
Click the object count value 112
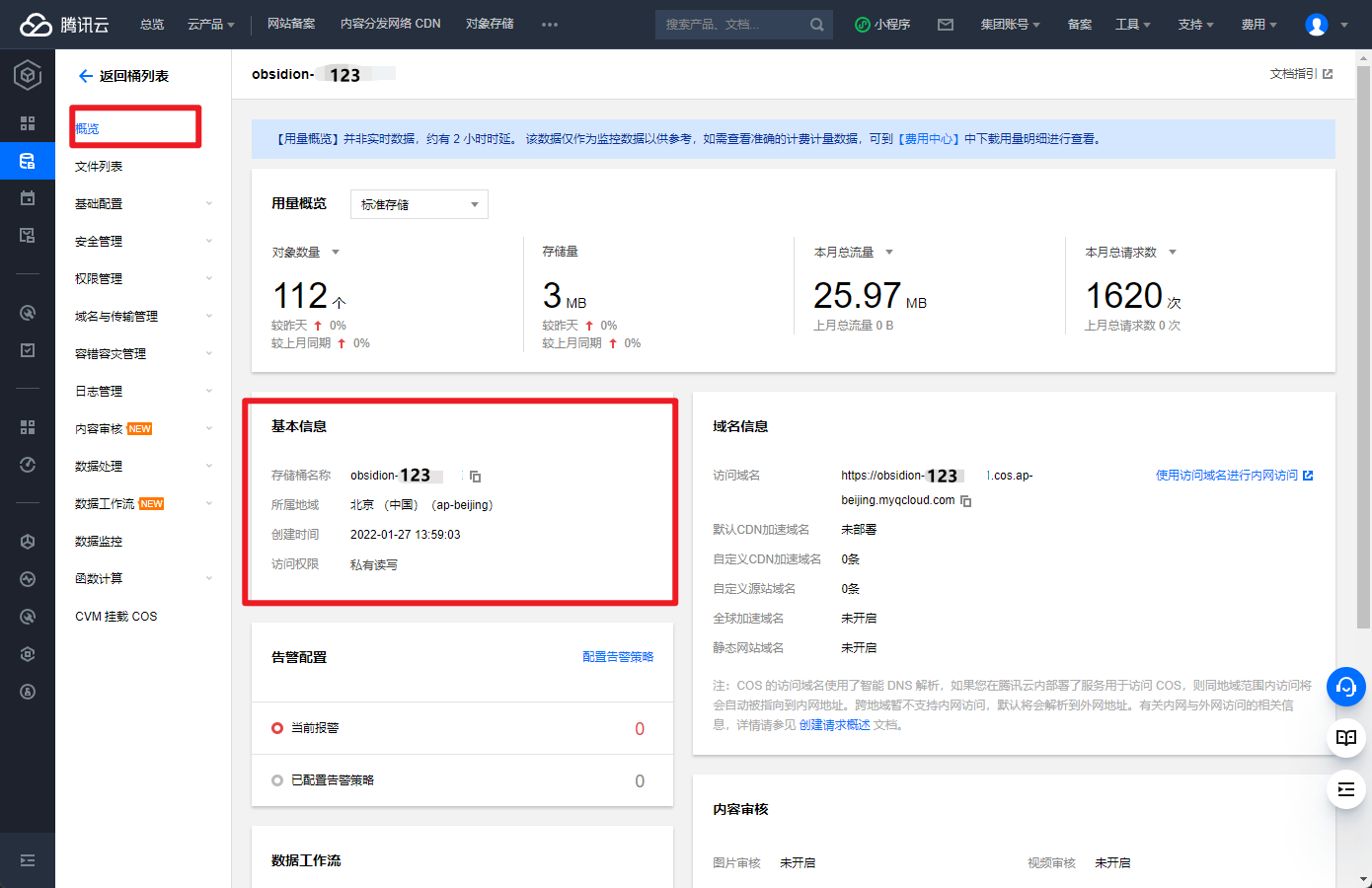(300, 296)
